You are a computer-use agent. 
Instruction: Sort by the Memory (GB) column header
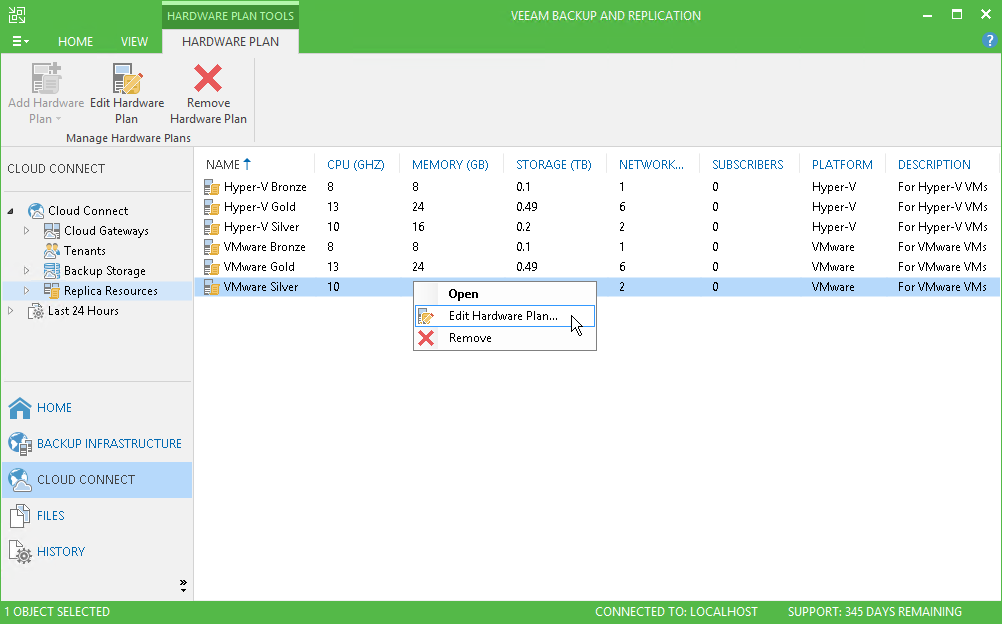coord(451,164)
